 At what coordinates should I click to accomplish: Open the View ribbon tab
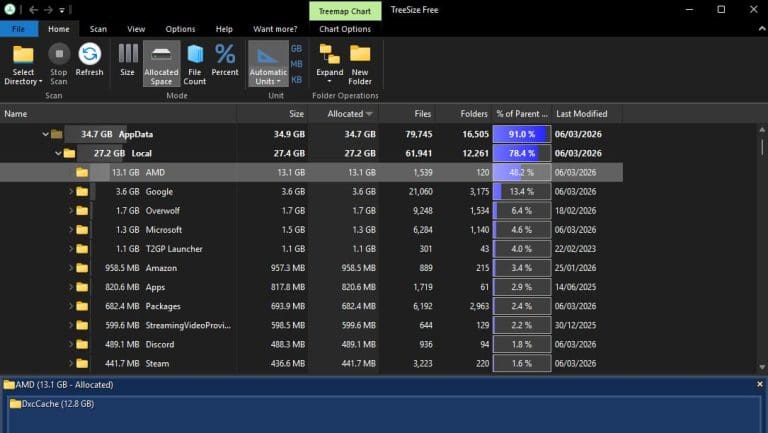point(136,29)
